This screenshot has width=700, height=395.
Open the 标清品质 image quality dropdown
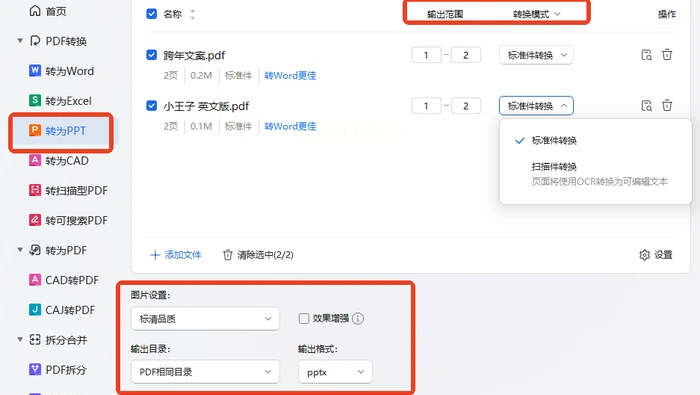pyautogui.click(x=205, y=319)
